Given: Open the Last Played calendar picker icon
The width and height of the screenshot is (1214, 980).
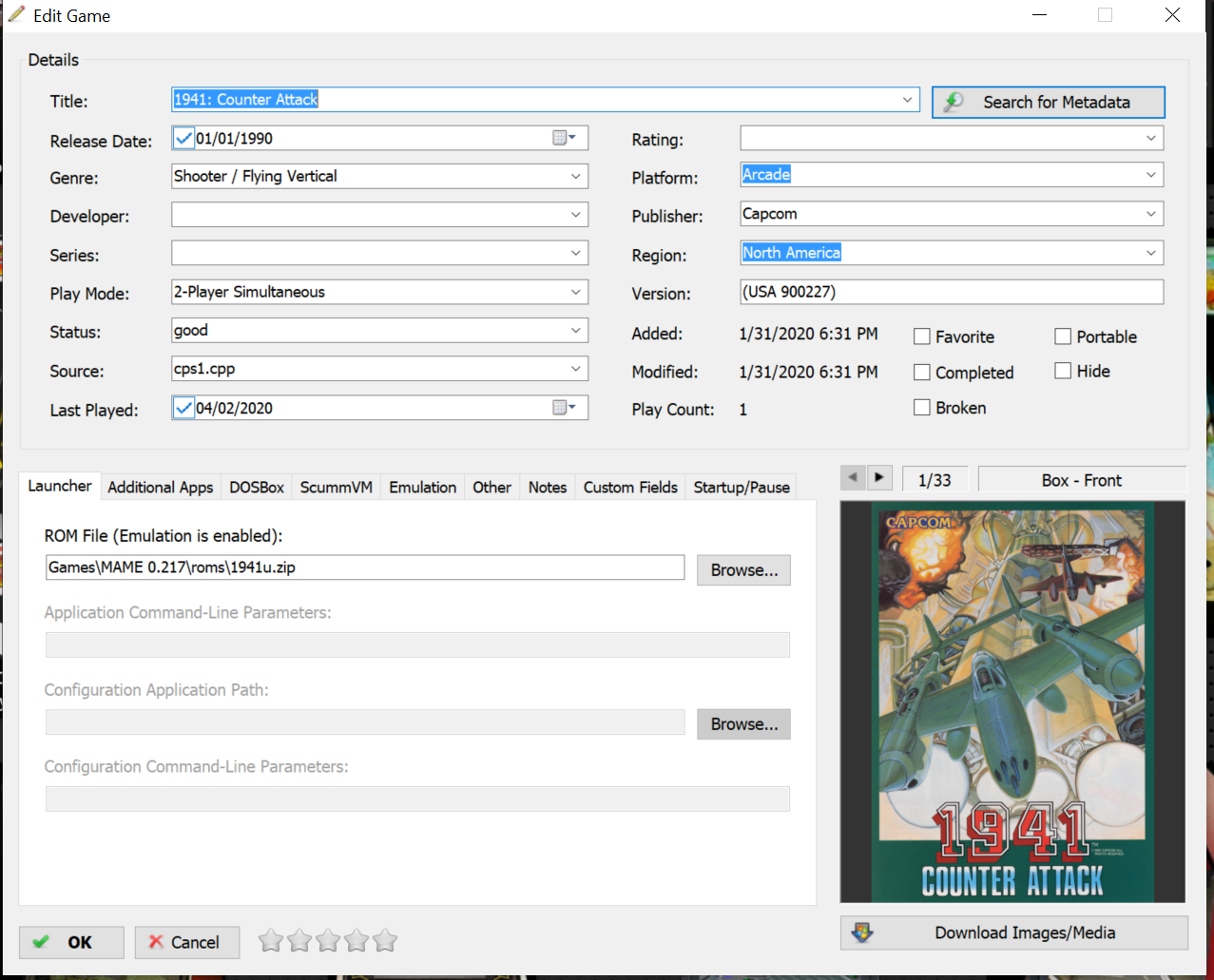Looking at the screenshot, I should (564, 408).
